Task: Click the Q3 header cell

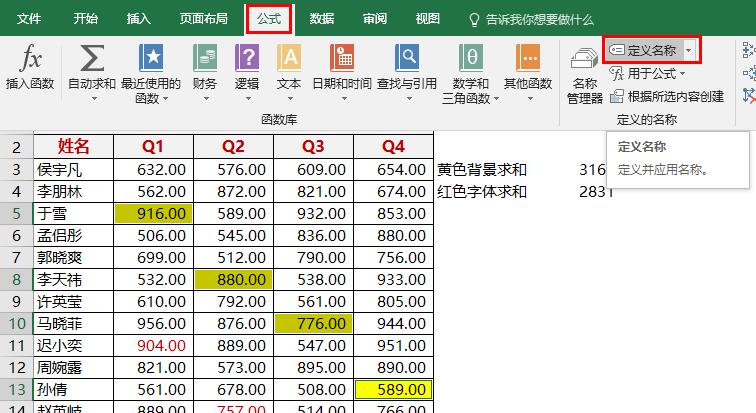Action: 313,146
